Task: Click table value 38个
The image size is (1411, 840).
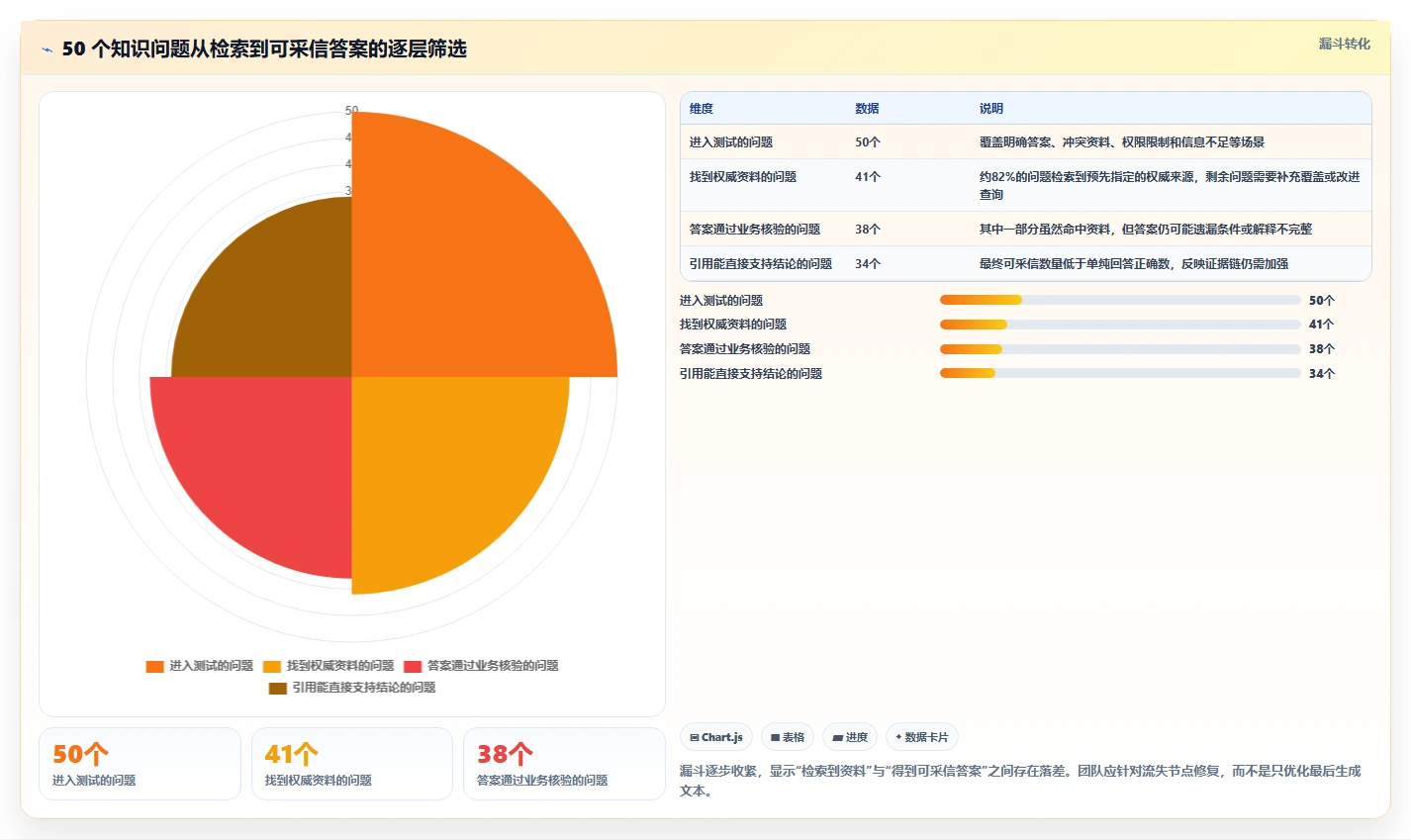Action: [868, 230]
